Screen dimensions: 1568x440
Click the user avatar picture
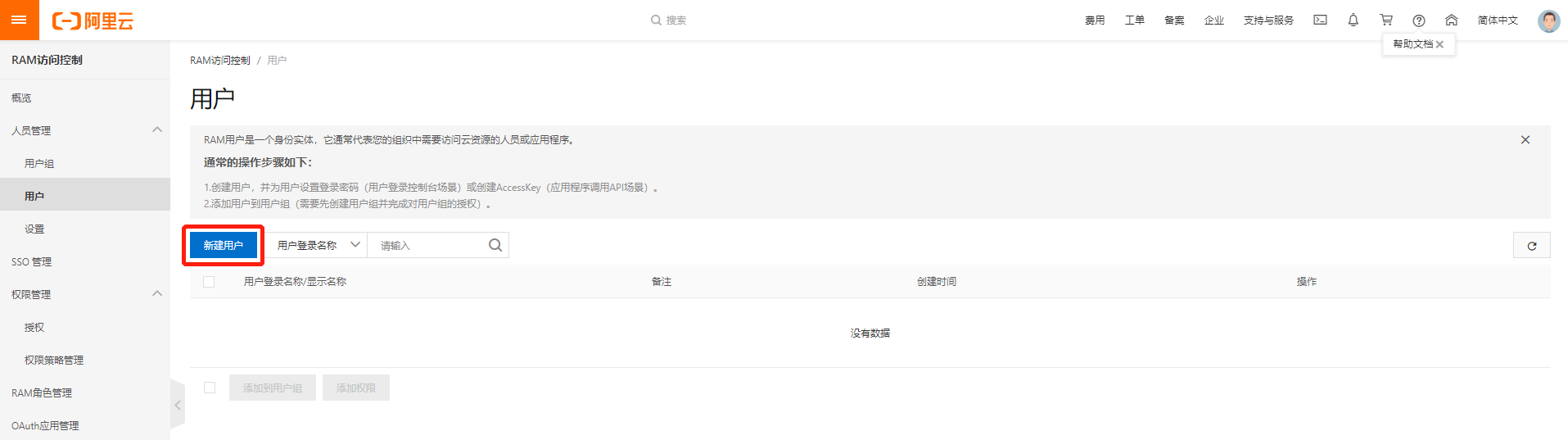coord(1548,20)
